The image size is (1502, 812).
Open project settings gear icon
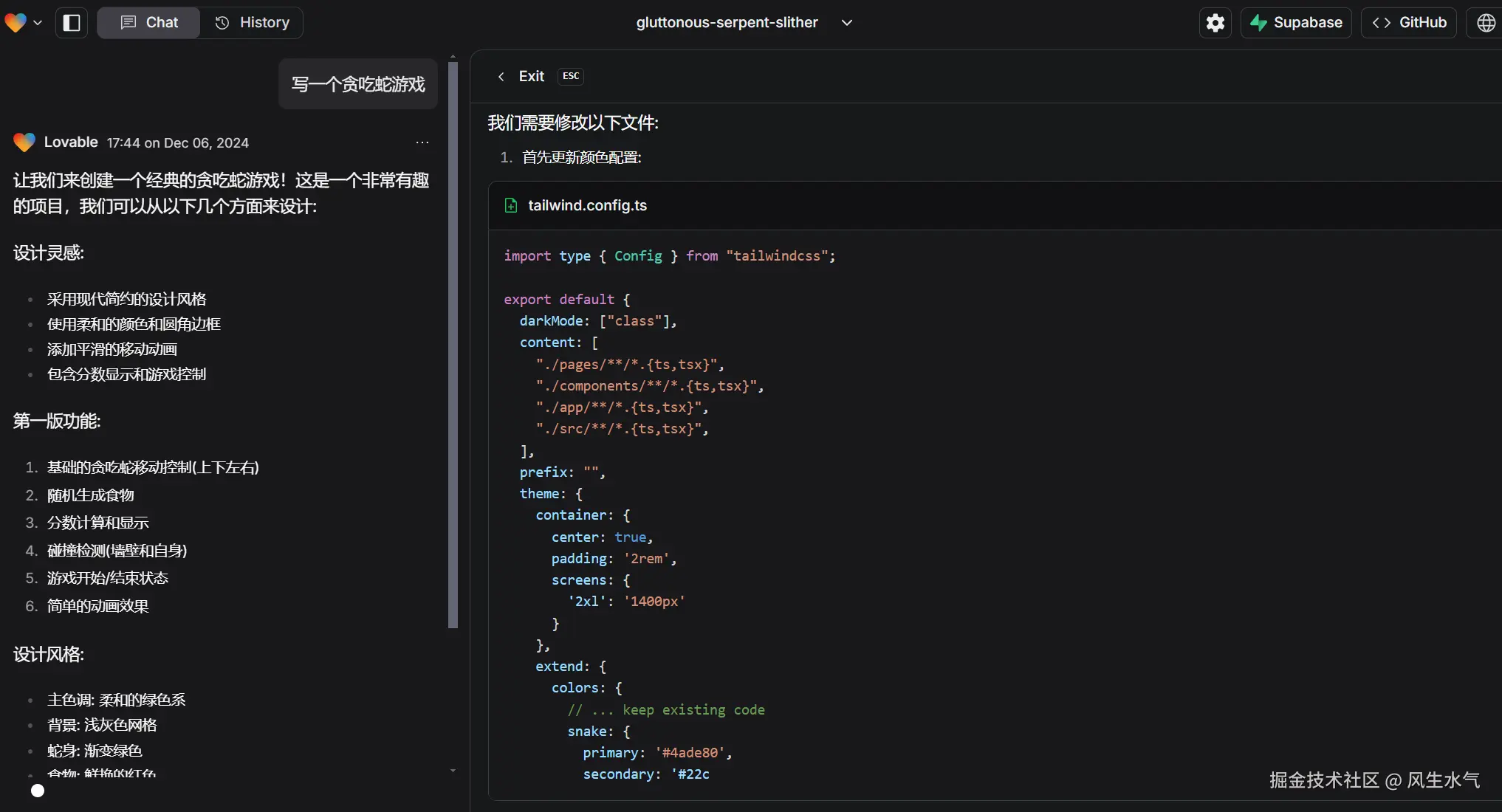1215,23
